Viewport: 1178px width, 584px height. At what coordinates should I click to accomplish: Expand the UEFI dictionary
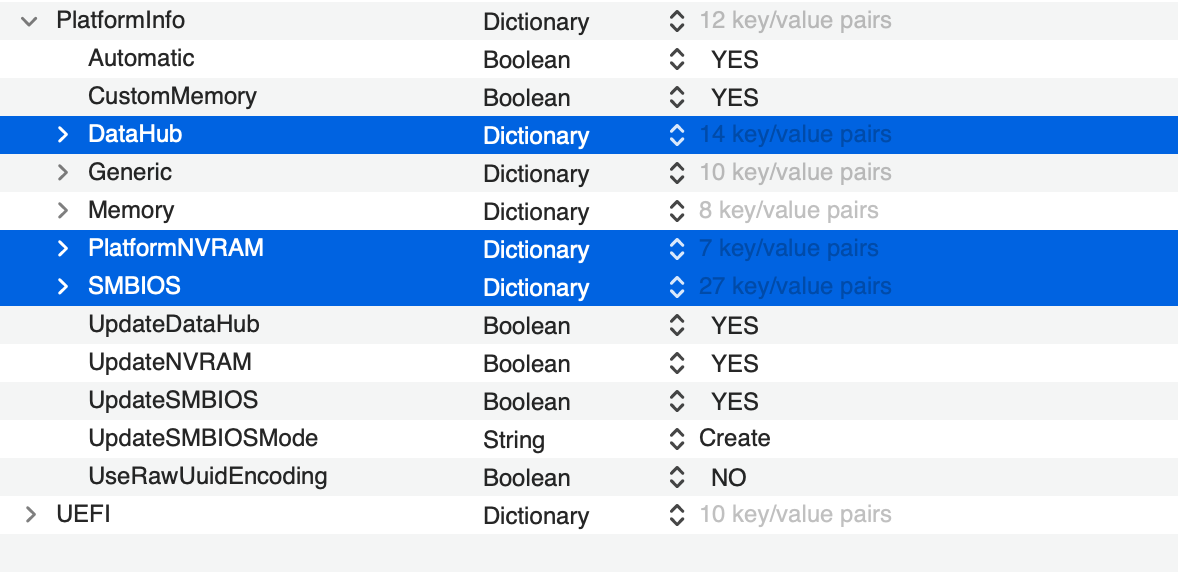[28, 516]
